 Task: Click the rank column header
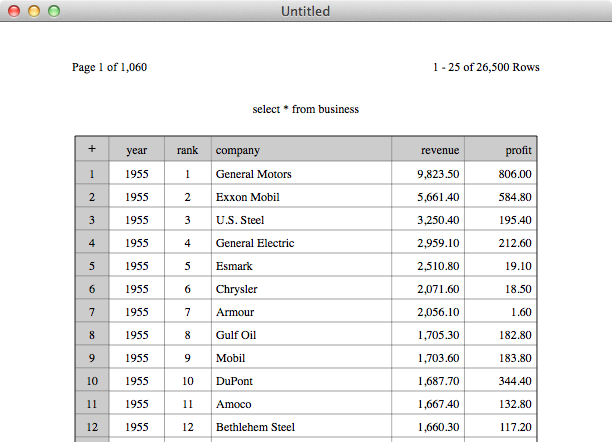pyautogui.click(x=188, y=149)
